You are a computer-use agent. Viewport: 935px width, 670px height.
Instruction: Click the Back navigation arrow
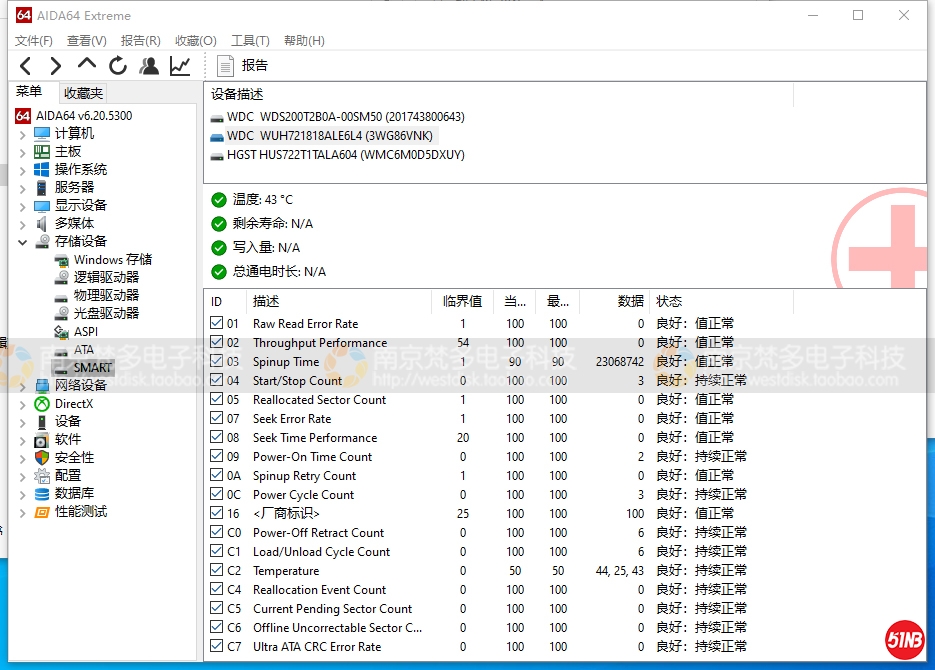(x=26, y=66)
